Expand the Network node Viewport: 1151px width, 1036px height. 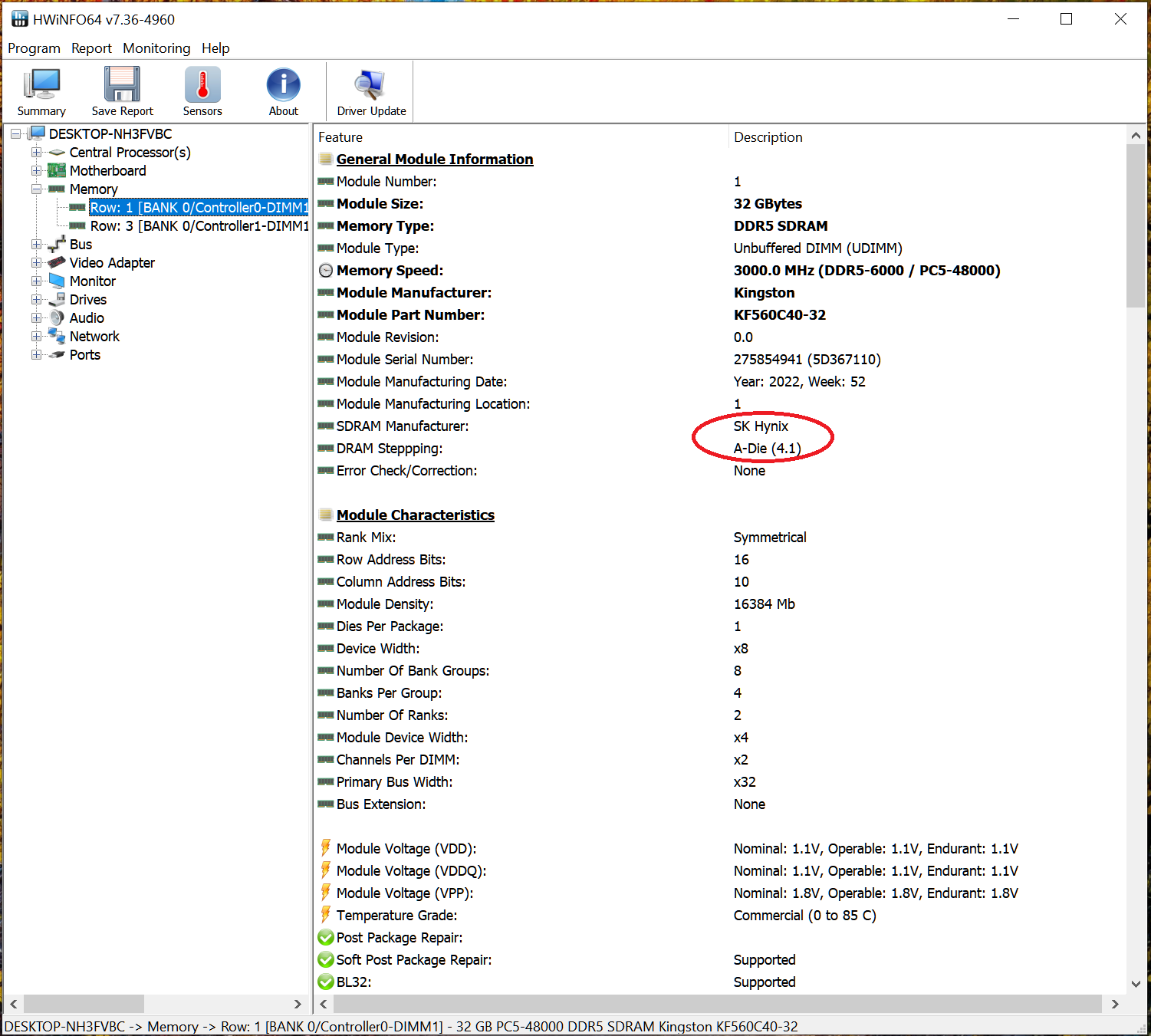36,336
